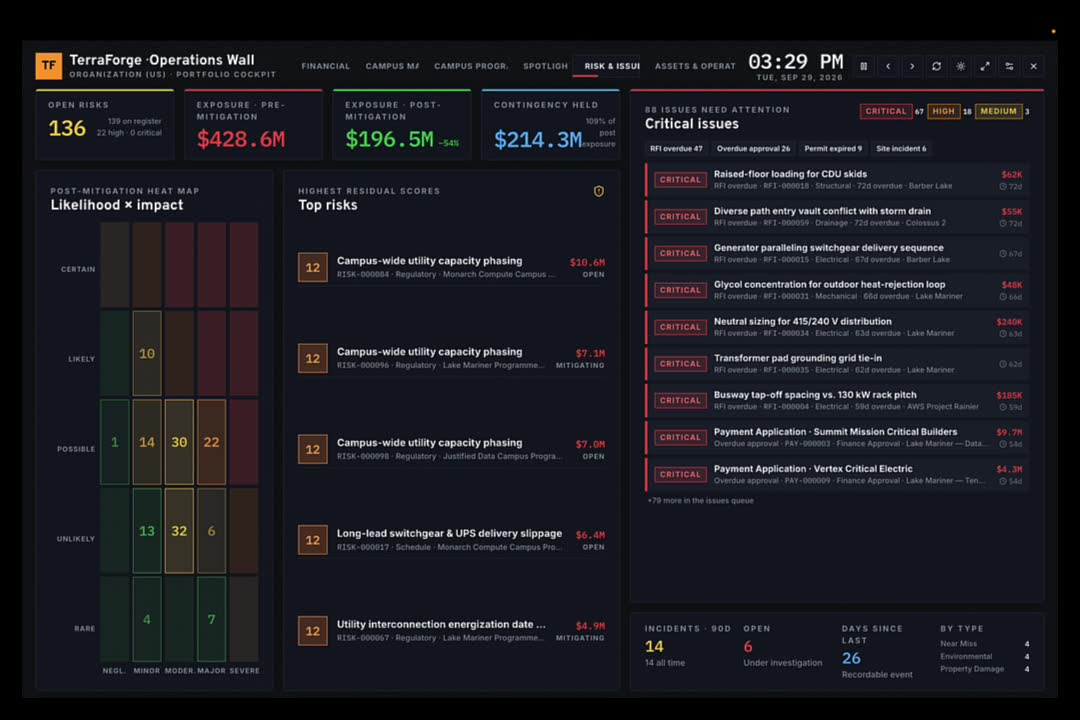Select the Overdue approval 26 chip
The image size is (1080, 720).
click(x=753, y=148)
